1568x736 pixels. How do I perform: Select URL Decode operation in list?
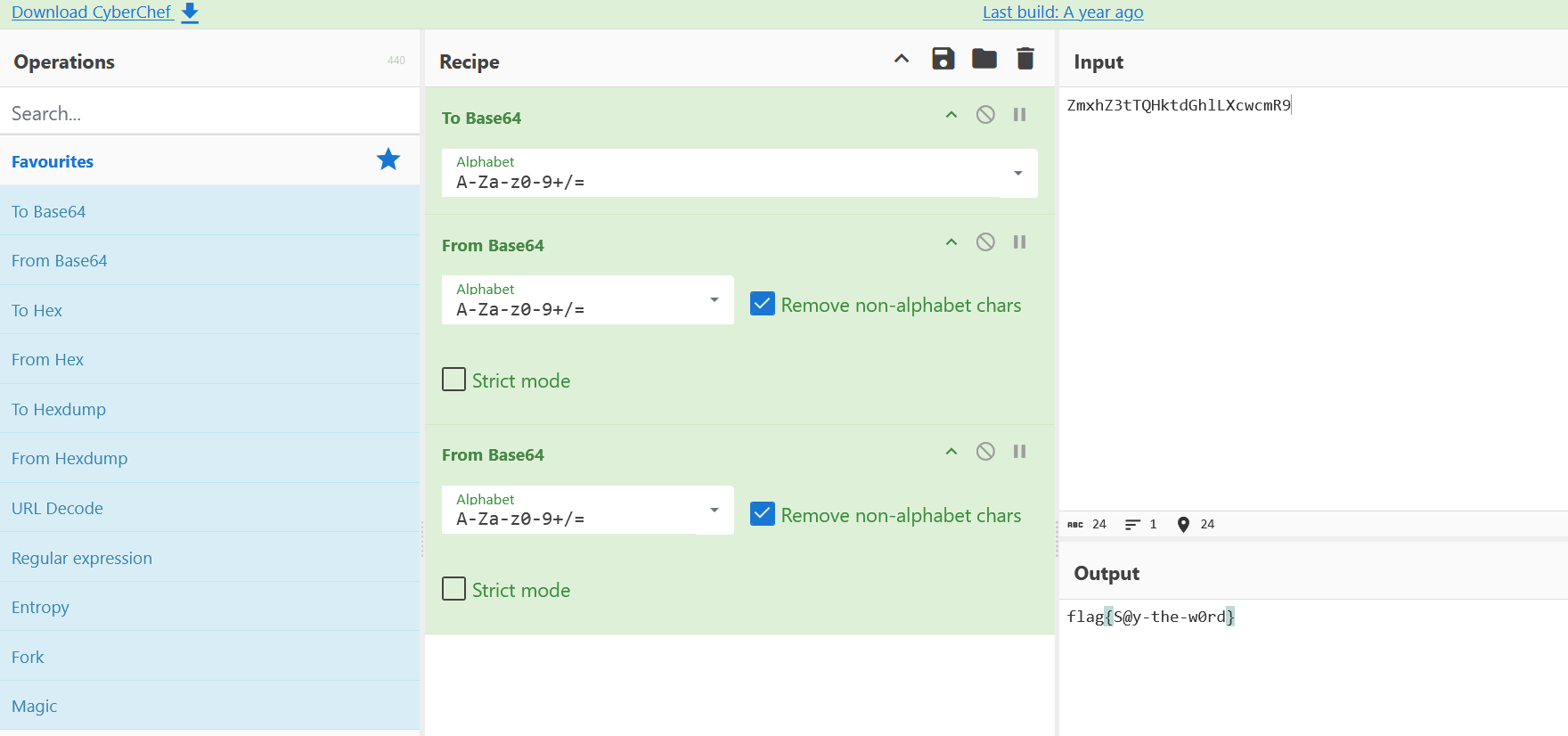[x=57, y=509]
